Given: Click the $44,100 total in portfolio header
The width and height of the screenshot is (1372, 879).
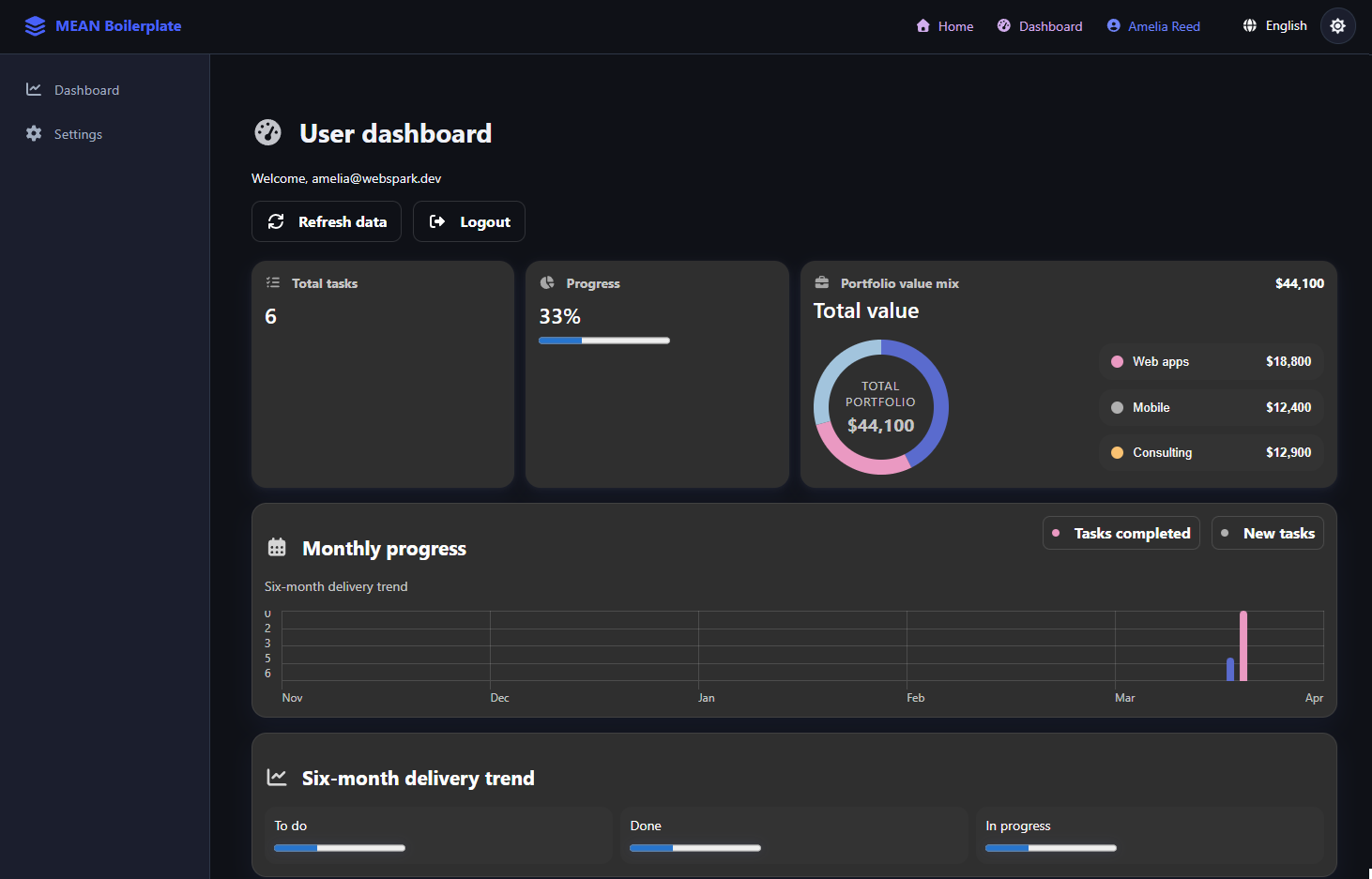Looking at the screenshot, I should tap(1300, 283).
